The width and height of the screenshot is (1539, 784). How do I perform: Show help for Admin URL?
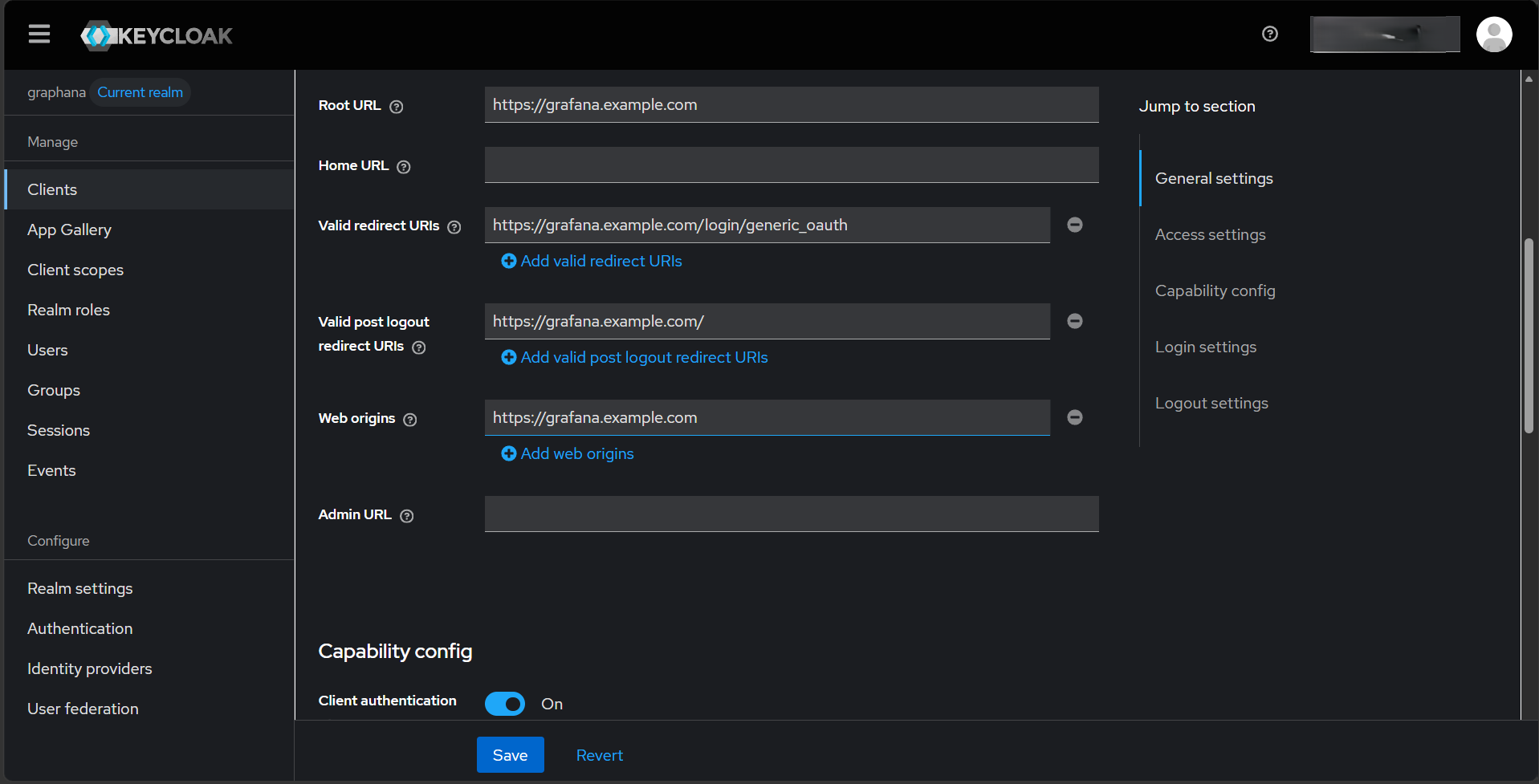coord(407,516)
